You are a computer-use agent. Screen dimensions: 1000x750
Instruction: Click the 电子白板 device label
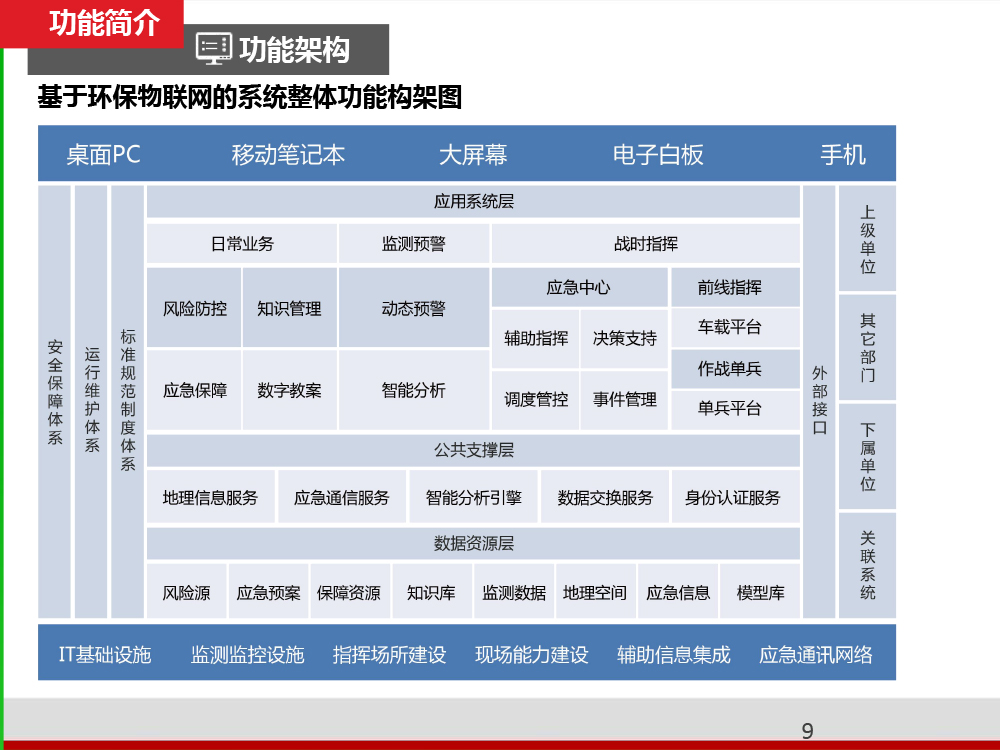coord(658,155)
